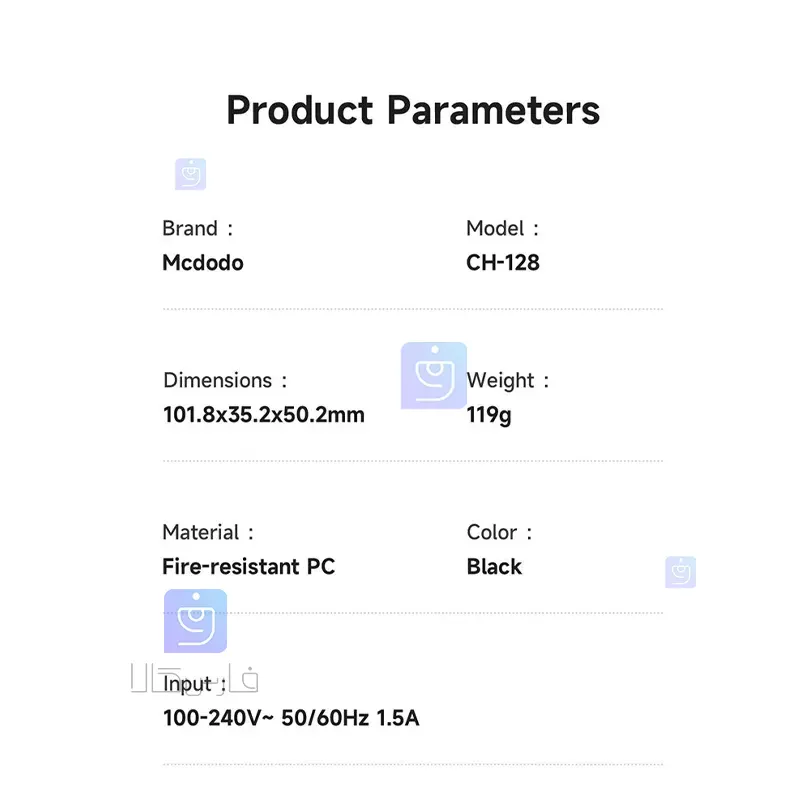
Task: Click the 119g weight value
Action: (x=489, y=415)
